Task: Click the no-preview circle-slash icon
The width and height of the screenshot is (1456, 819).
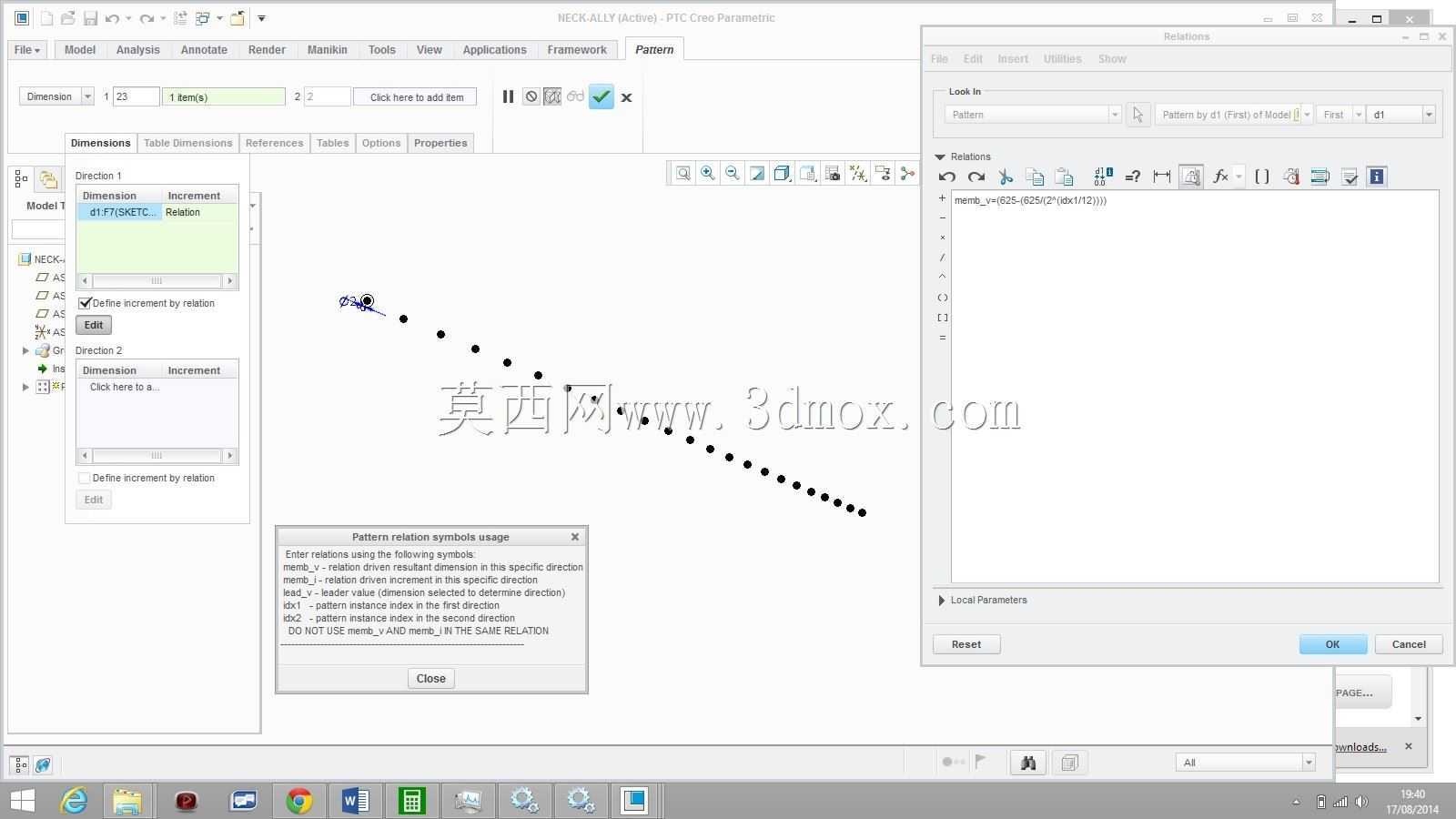Action: (531, 96)
